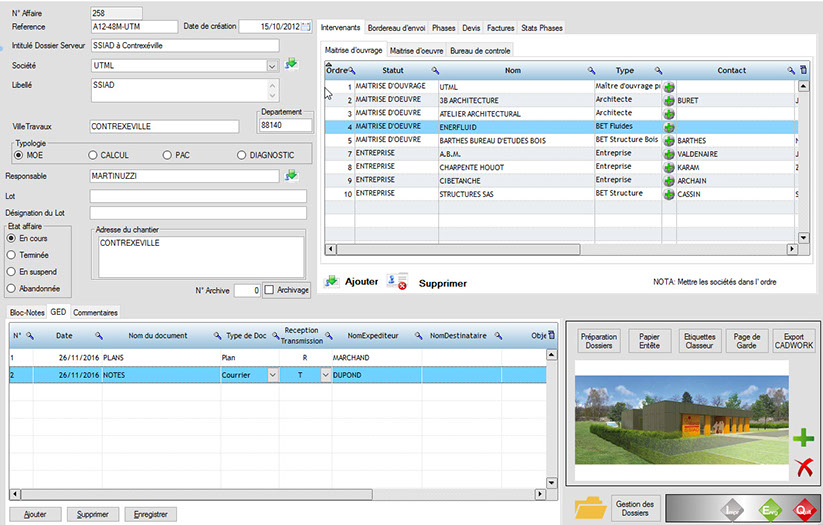Open the Date de création calendar picker
Screen dimensions: 823x525
pyautogui.click(x=306, y=26)
